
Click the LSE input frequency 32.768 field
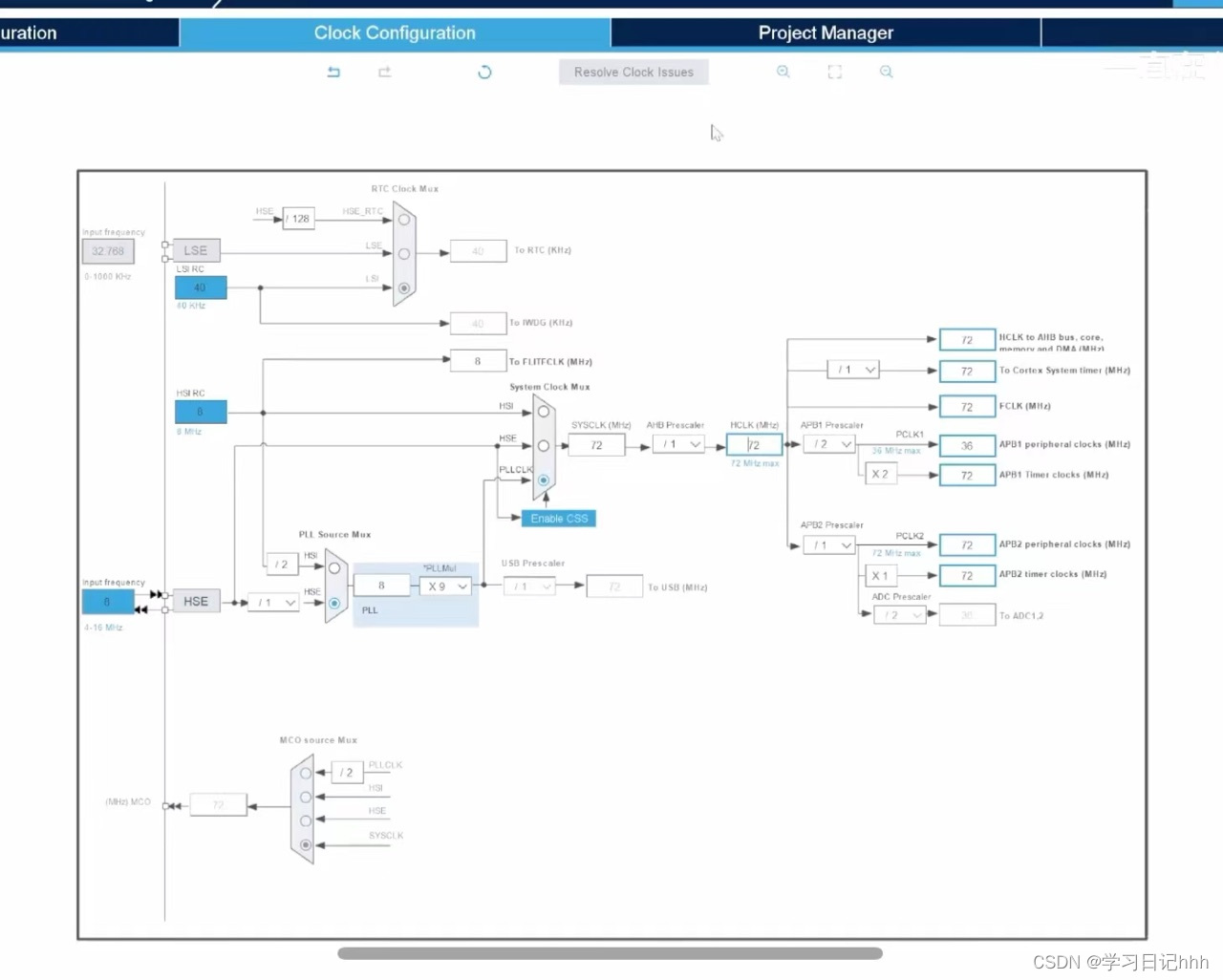coord(108,251)
